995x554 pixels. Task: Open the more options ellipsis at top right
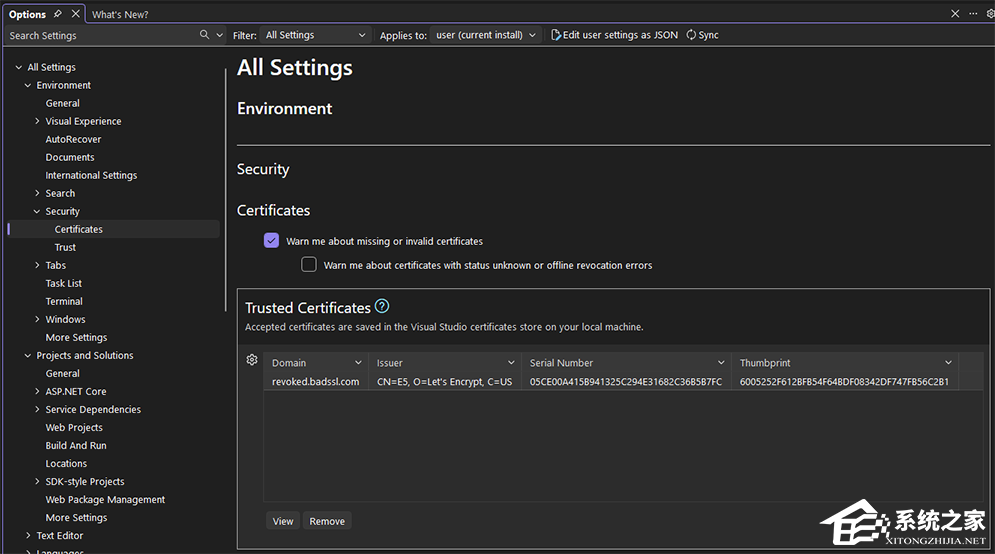973,13
